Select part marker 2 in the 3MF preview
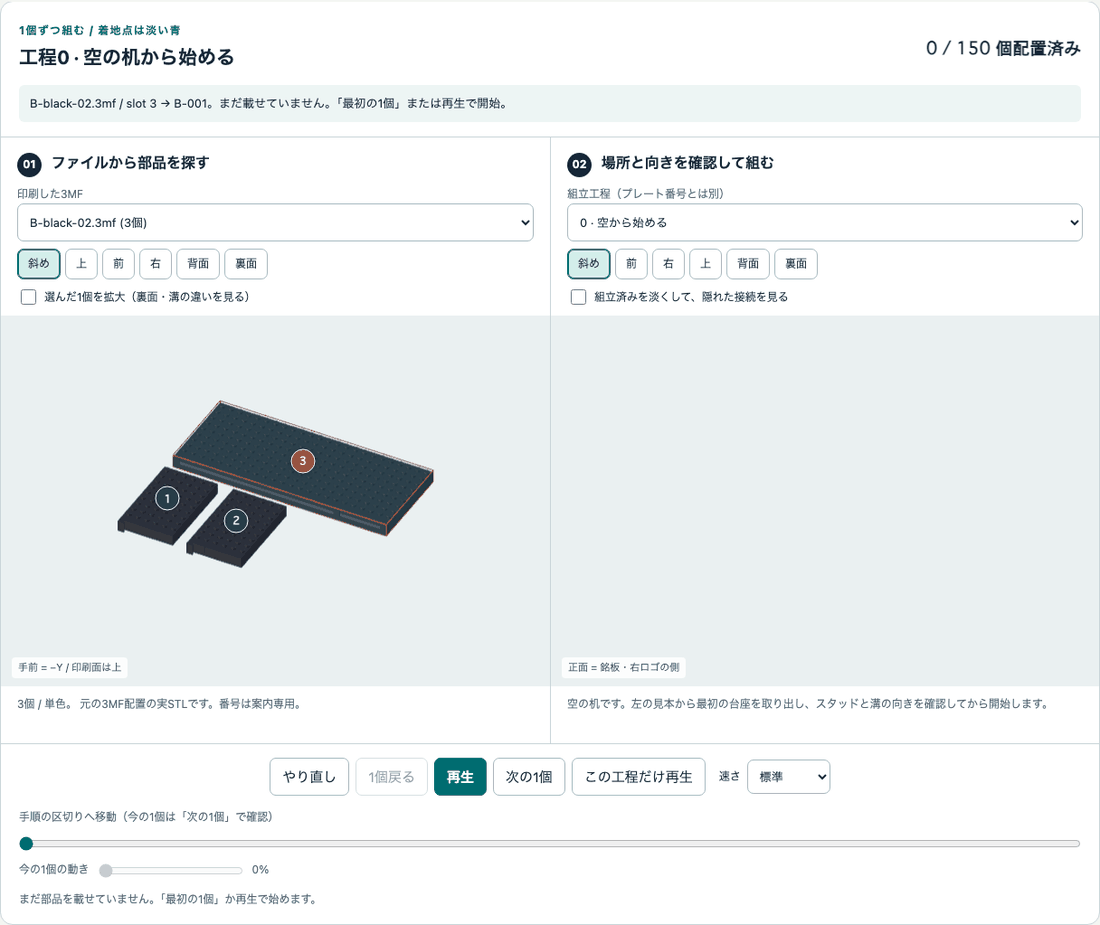Screen dimensions: 1100x925 point(236,520)
